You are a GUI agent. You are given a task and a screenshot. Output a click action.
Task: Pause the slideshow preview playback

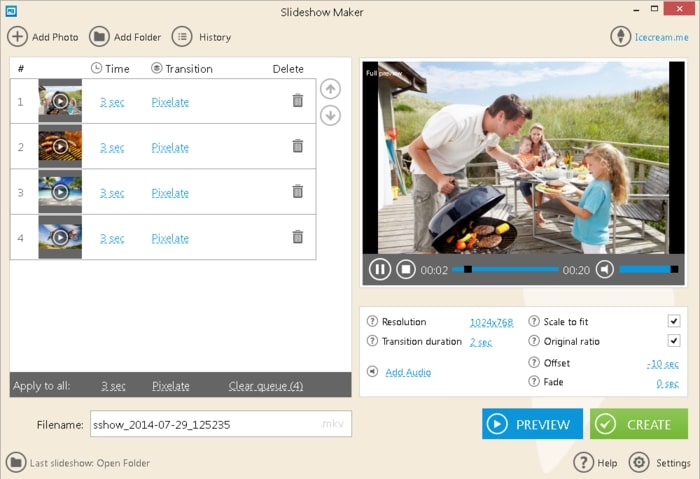380,269
